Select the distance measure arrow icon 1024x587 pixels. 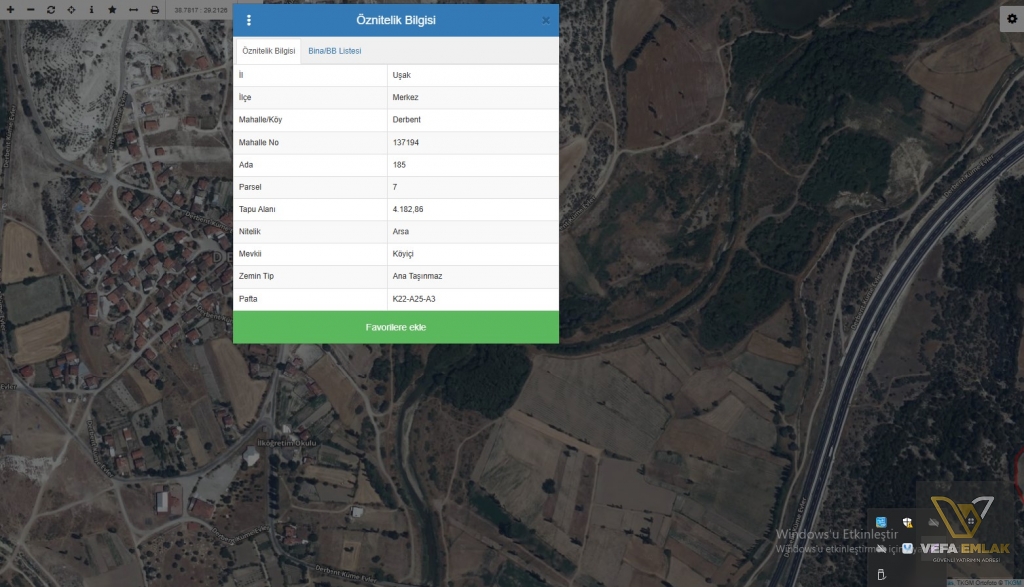[x=133, y=9]
